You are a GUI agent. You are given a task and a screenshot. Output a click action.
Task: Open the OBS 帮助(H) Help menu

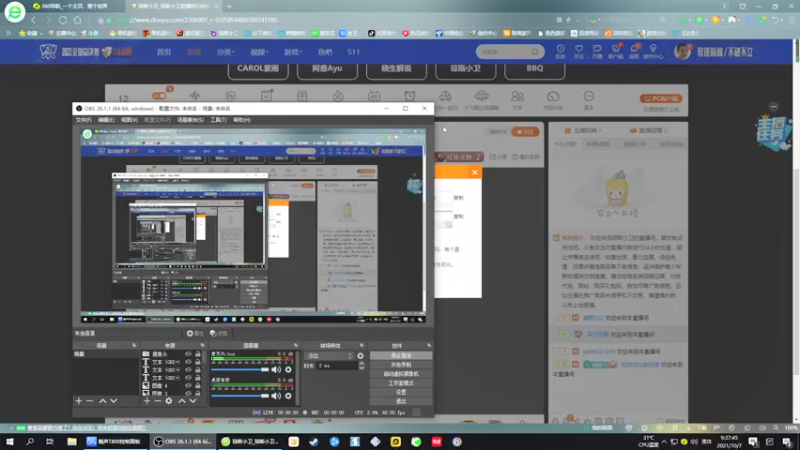pyautogui.click(x=241, y=120)
